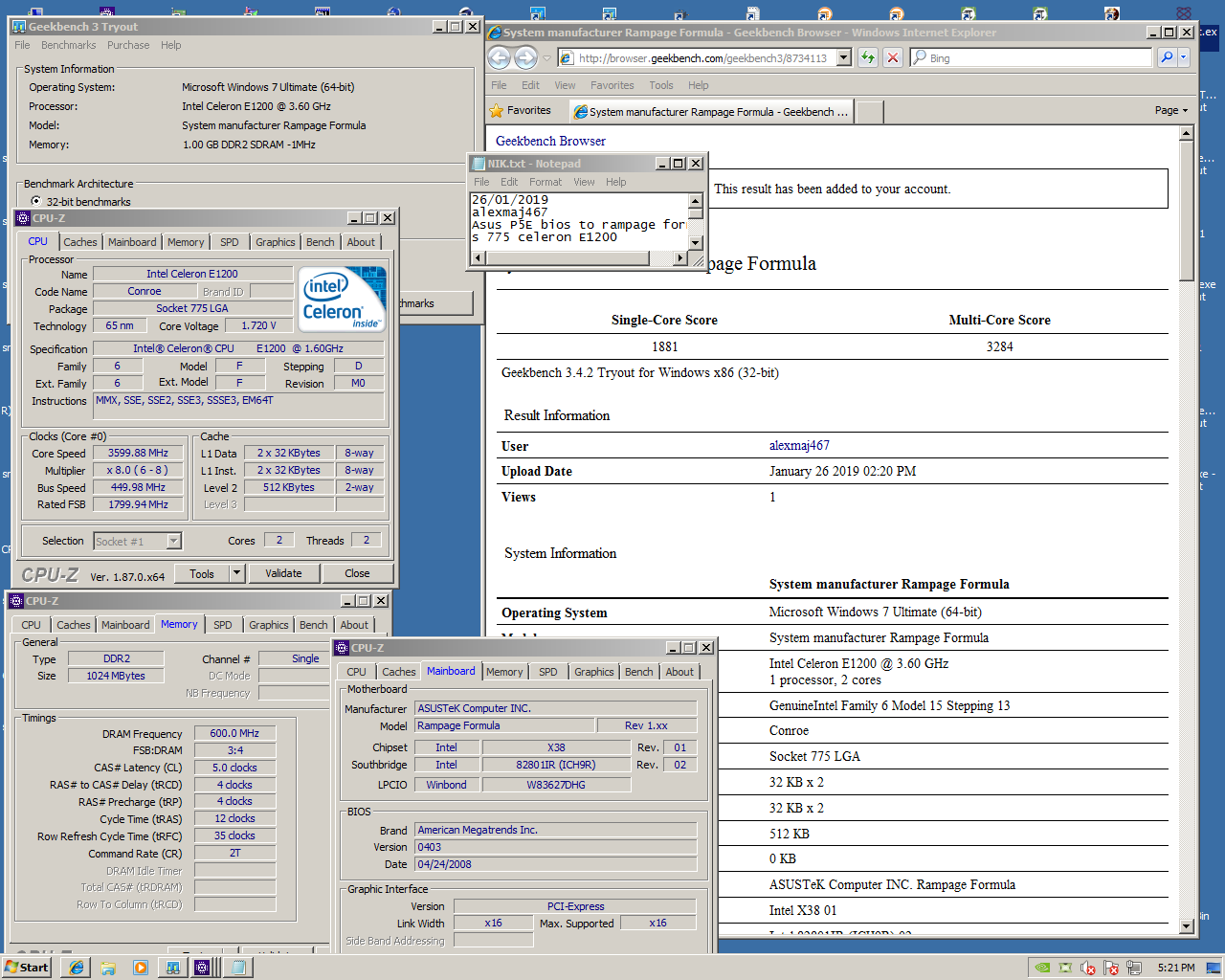Go forward in Internet Explorer

pyautogui.click(x=525, y=58)
